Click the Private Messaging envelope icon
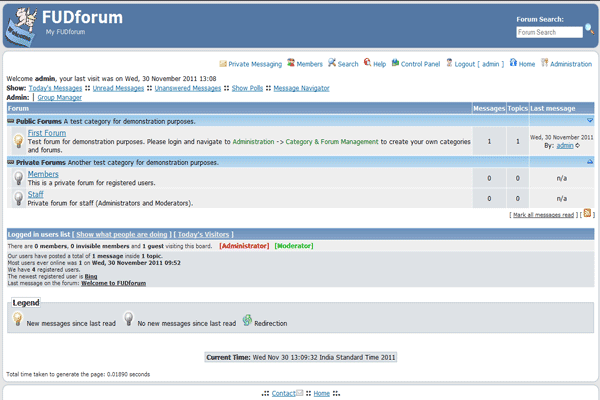The width and height of the screenshot is (600, 400). 223,64
